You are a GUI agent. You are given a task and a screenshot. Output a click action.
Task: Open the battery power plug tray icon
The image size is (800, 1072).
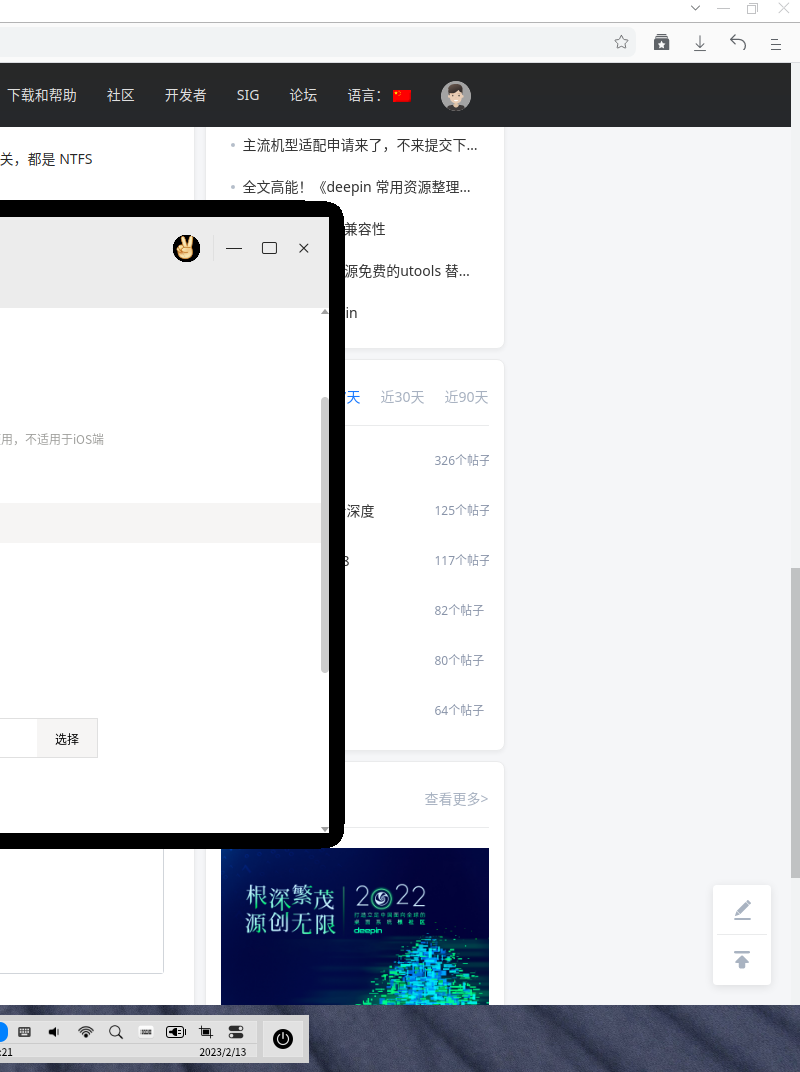pyautogui.click(x=176, y=1032)
